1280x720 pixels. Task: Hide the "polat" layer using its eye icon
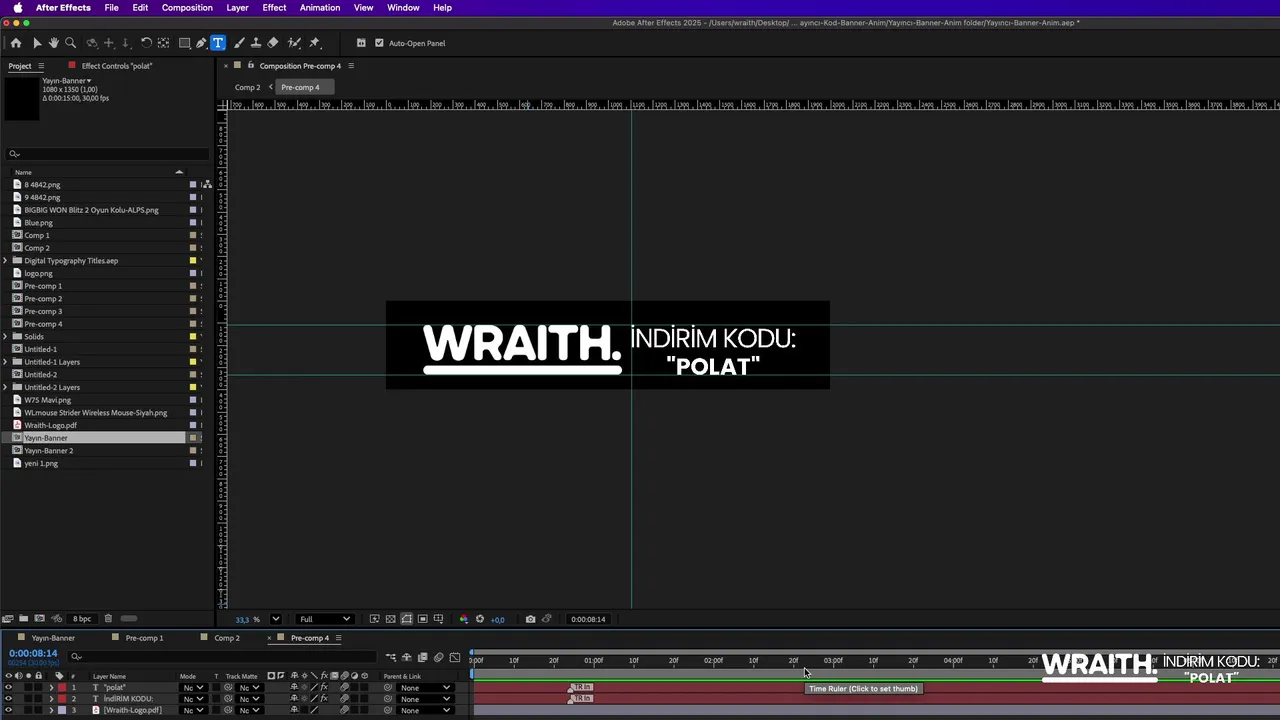pyautogui.click(x=8, y=688)
